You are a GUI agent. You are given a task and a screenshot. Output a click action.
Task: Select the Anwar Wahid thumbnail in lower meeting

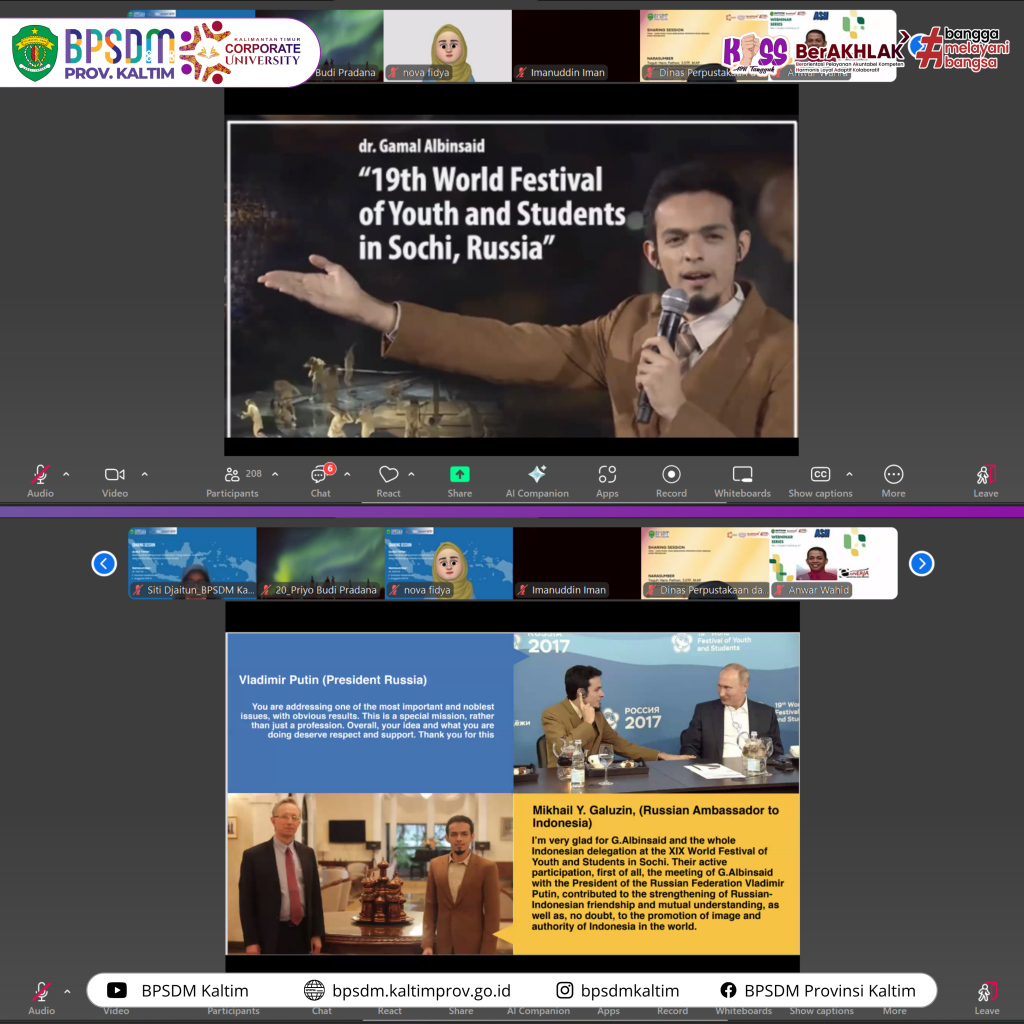[x=833, y=563]
